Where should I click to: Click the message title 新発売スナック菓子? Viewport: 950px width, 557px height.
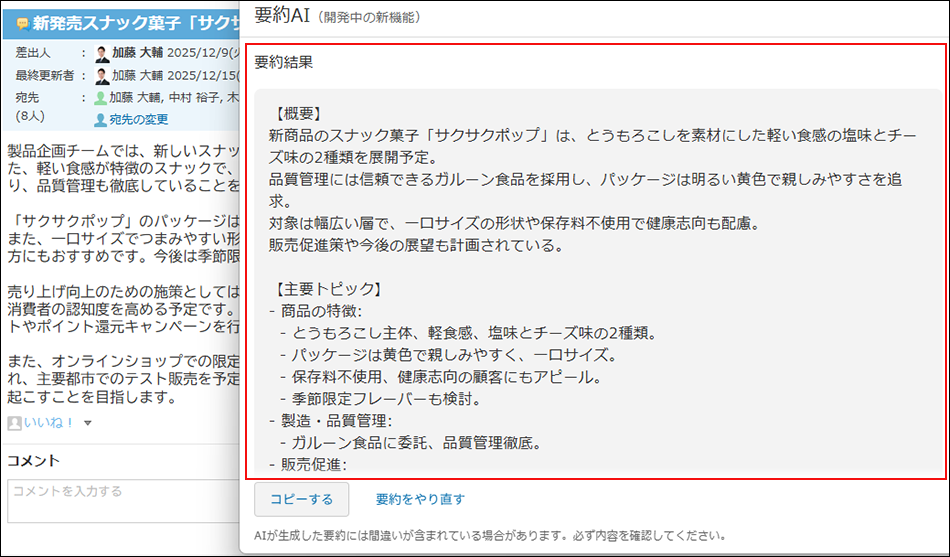tap(136, 24)
